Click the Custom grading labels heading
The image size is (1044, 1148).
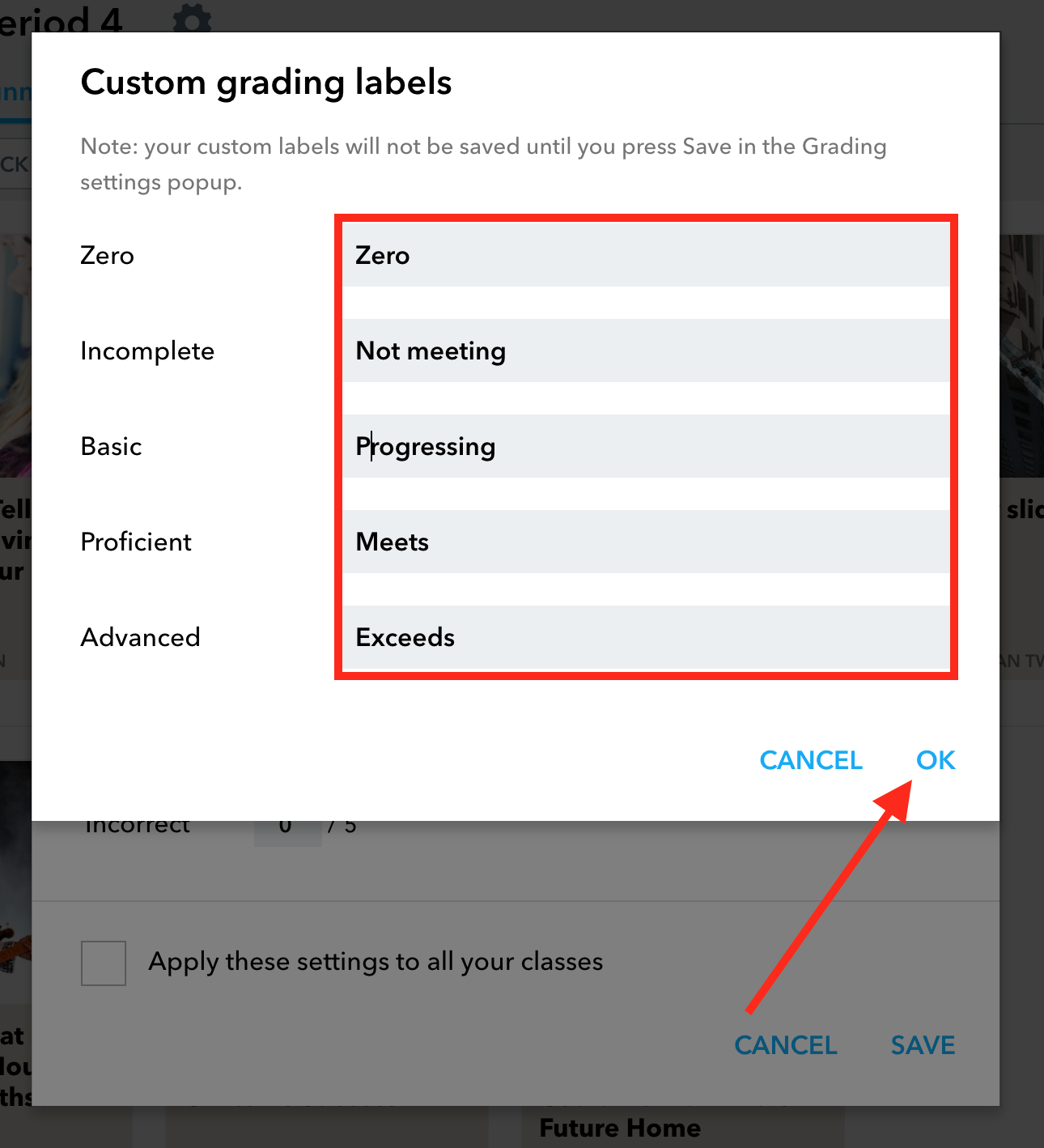(x=266, y=83)
